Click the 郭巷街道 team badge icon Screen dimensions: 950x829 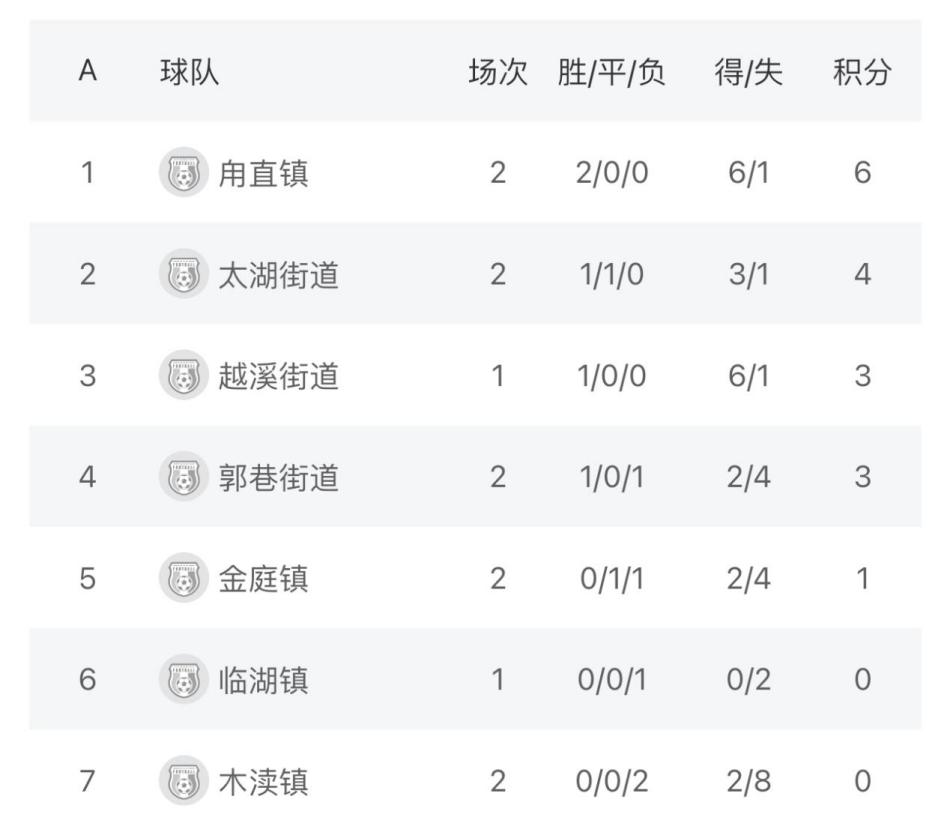[x=183, y=477]
